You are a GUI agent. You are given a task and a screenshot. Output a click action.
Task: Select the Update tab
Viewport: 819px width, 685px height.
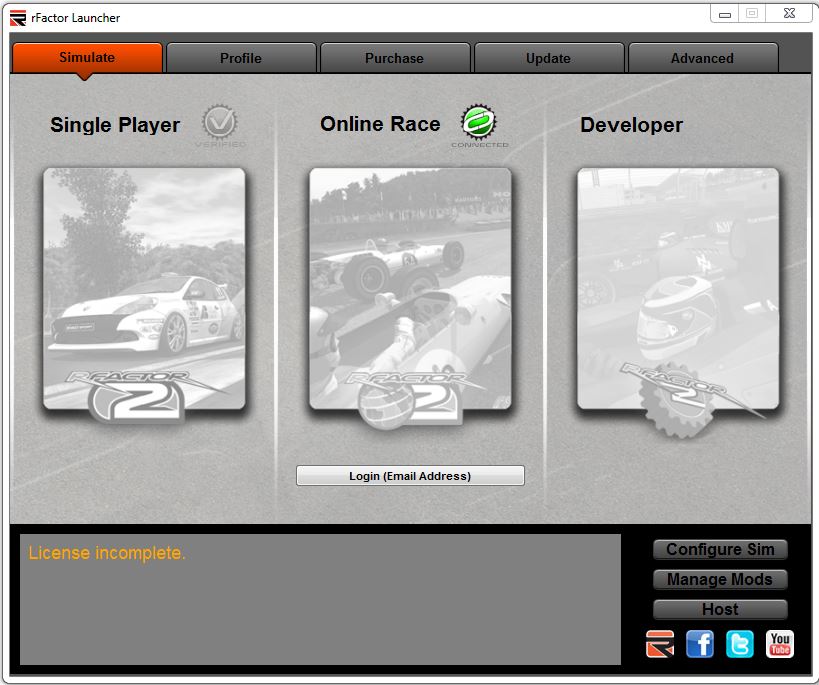click(548, 58)
